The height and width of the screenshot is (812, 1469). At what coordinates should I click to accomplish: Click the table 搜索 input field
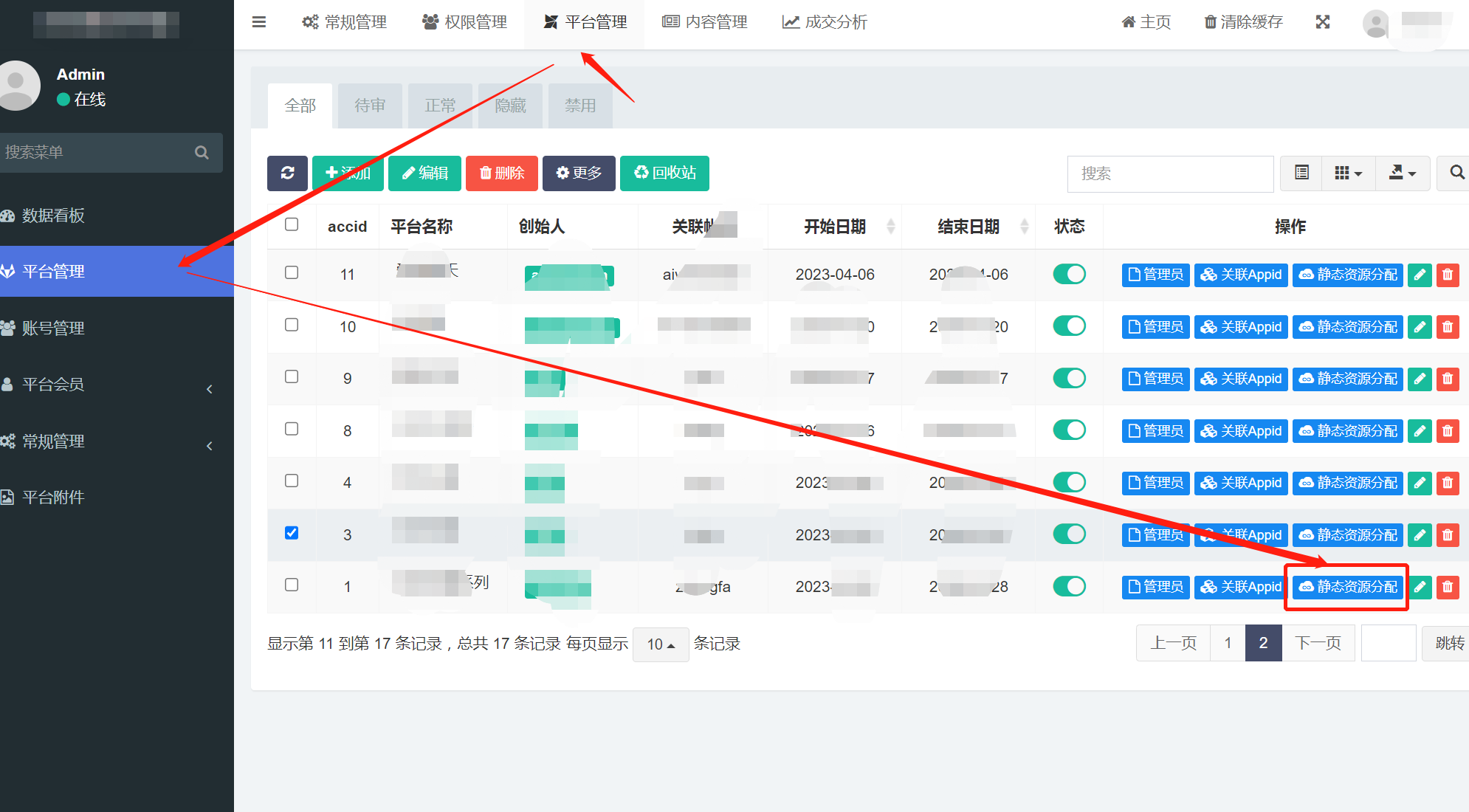1170,173
